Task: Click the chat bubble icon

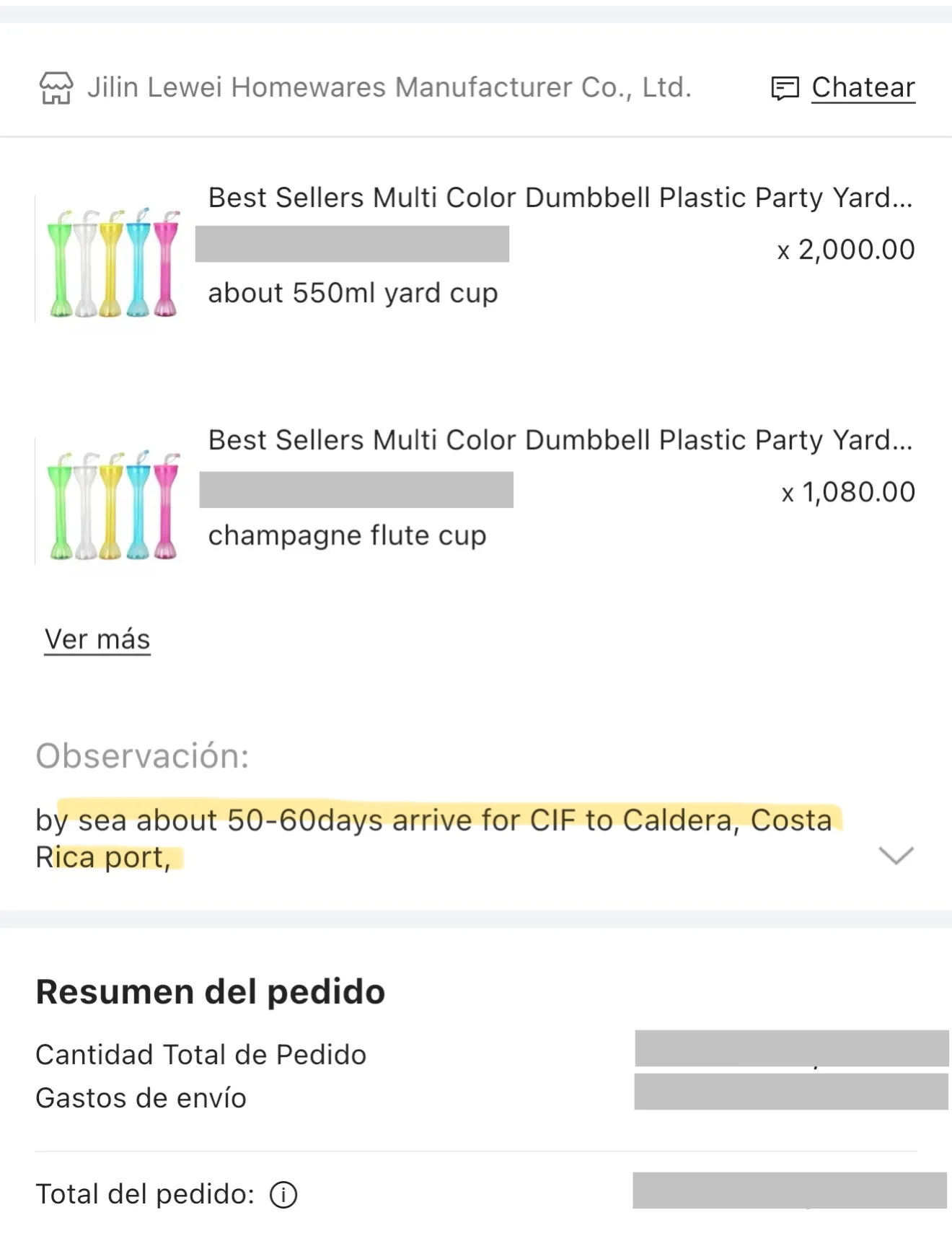Action: 785,88
